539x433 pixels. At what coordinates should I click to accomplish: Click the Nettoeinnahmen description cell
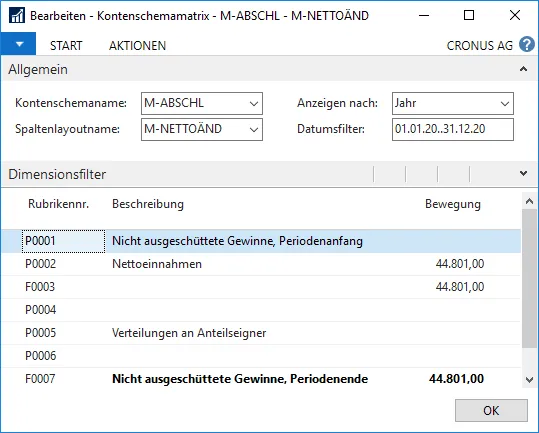(x=157, y=264)
